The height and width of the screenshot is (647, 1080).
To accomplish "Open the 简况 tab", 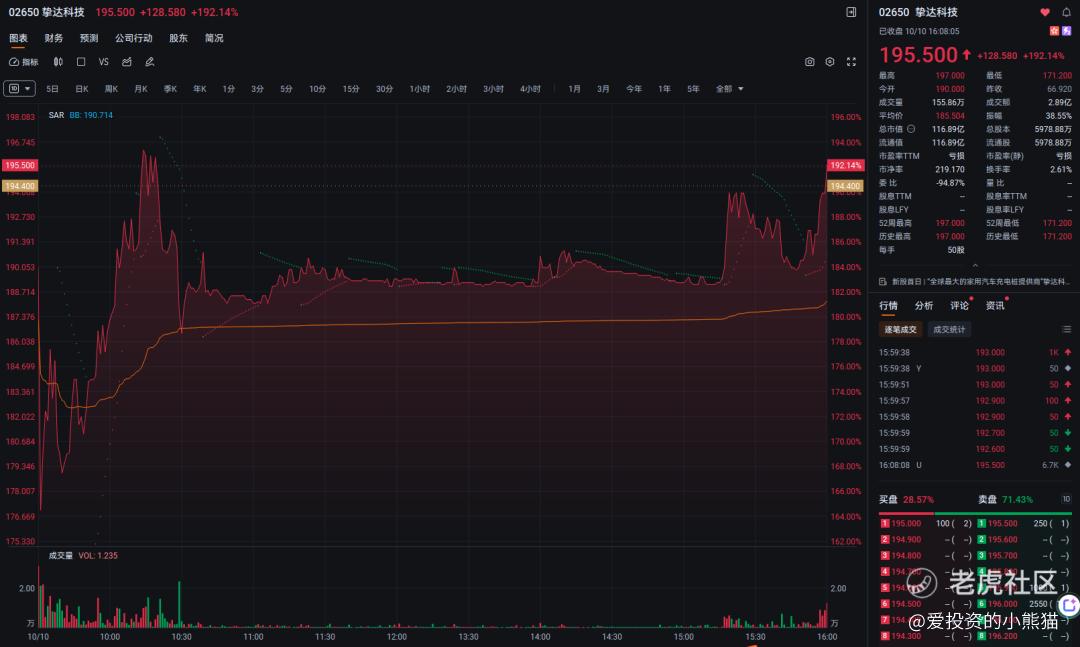I will [x=214, y=38].
